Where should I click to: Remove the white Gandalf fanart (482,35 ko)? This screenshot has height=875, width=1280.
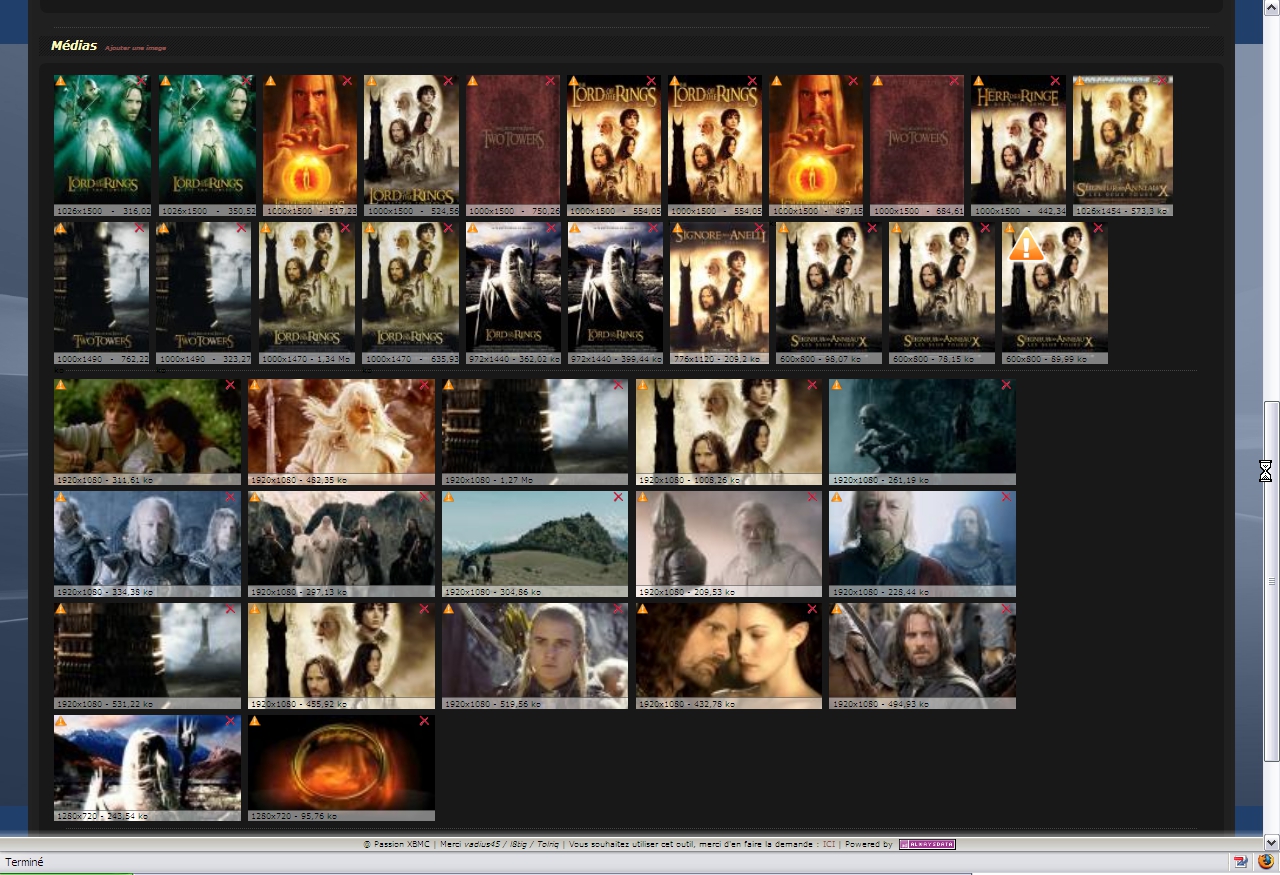click(x=424, y=385)
